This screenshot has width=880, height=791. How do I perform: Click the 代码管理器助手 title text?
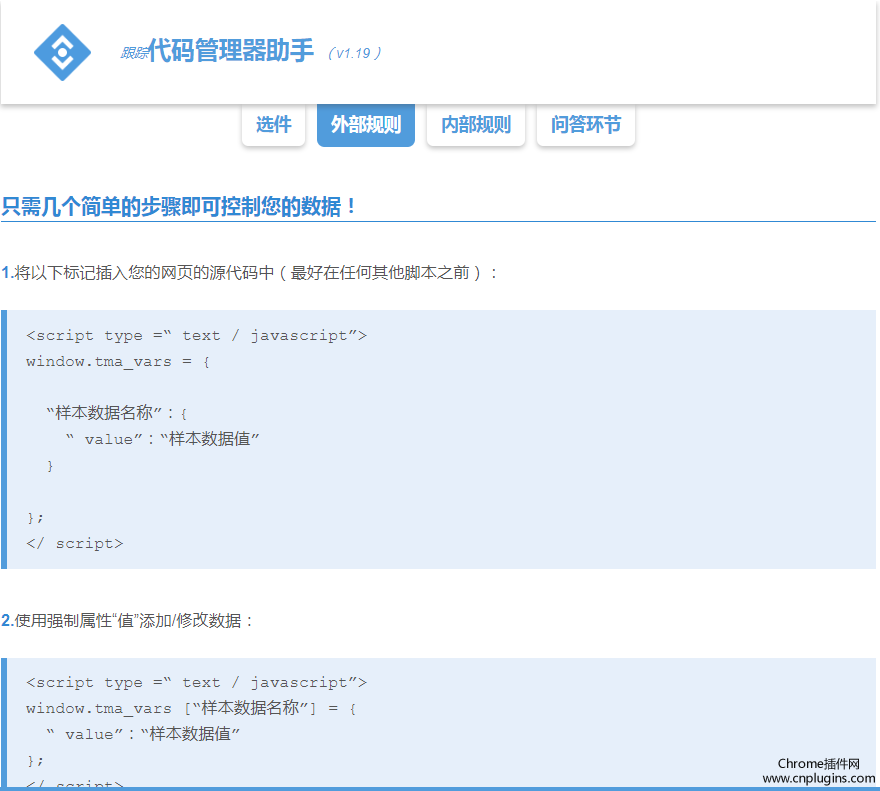pos(231,51)
